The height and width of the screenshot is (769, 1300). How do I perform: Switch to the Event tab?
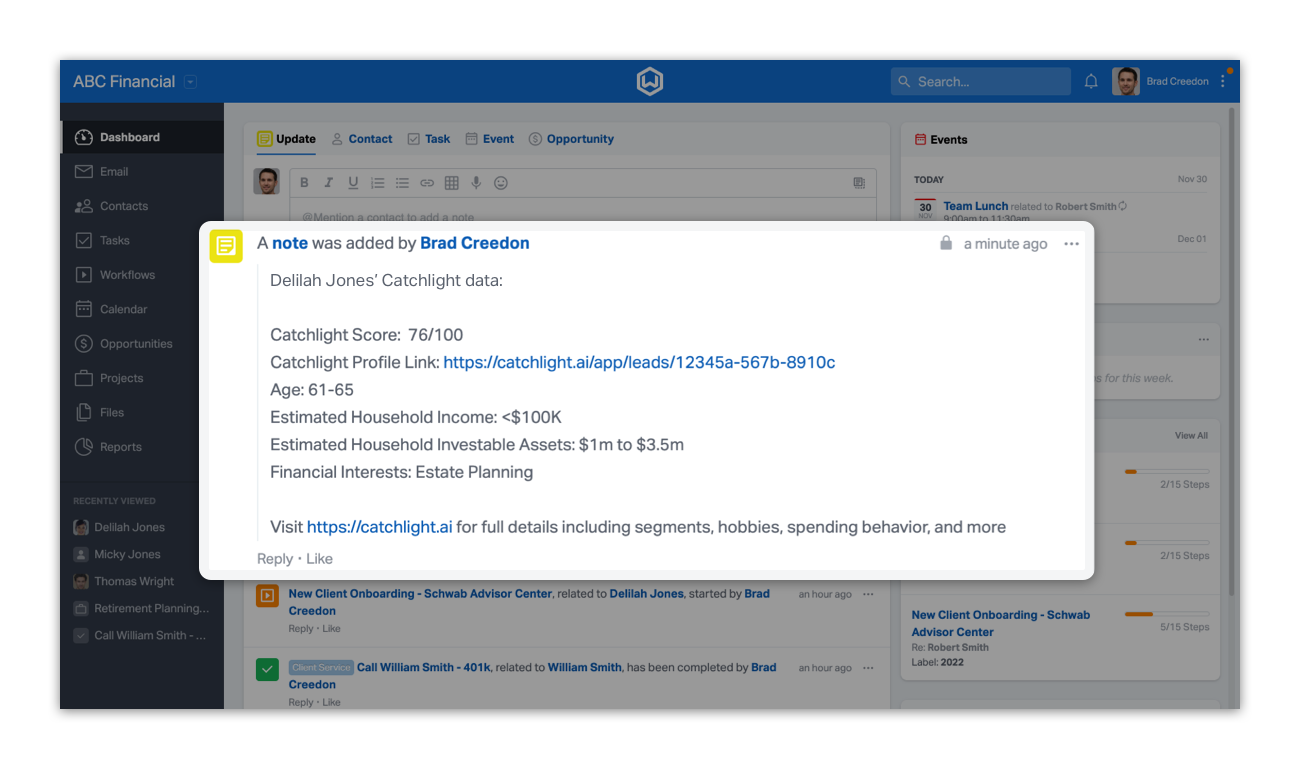(490, 139)
